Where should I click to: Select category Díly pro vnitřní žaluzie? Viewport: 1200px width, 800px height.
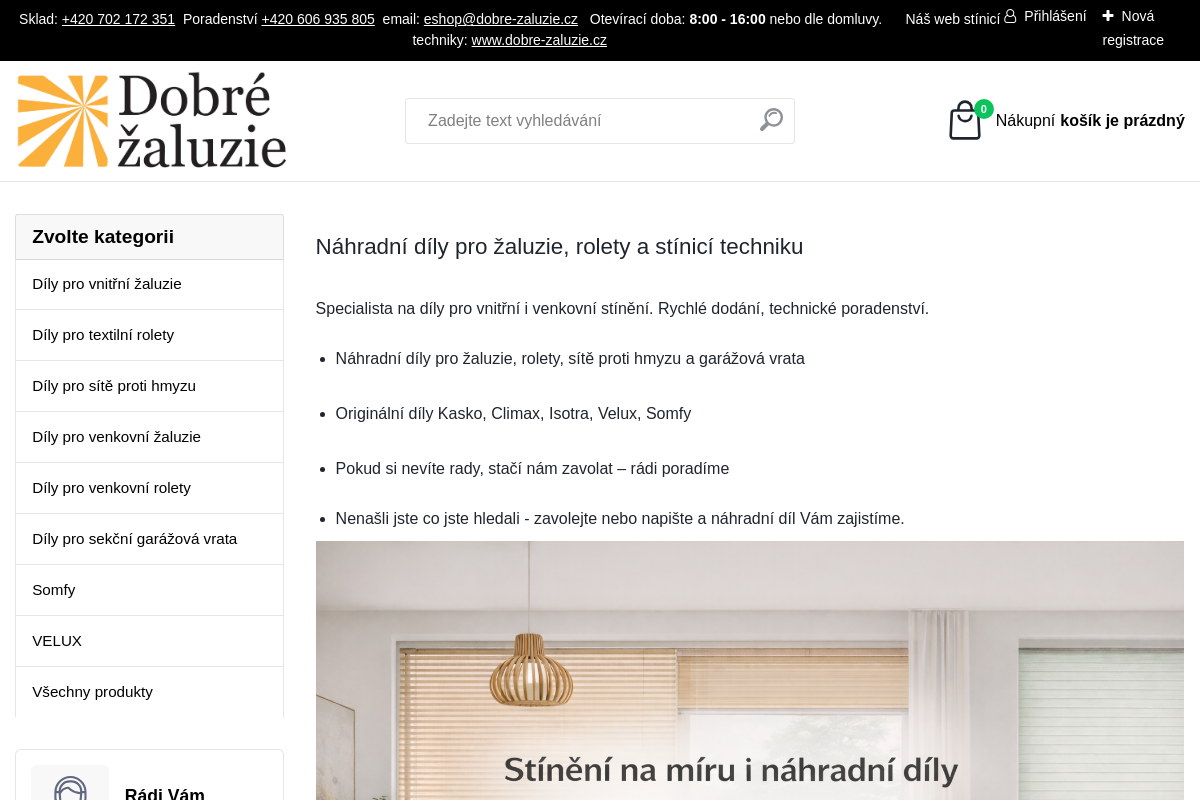point(107,284)
